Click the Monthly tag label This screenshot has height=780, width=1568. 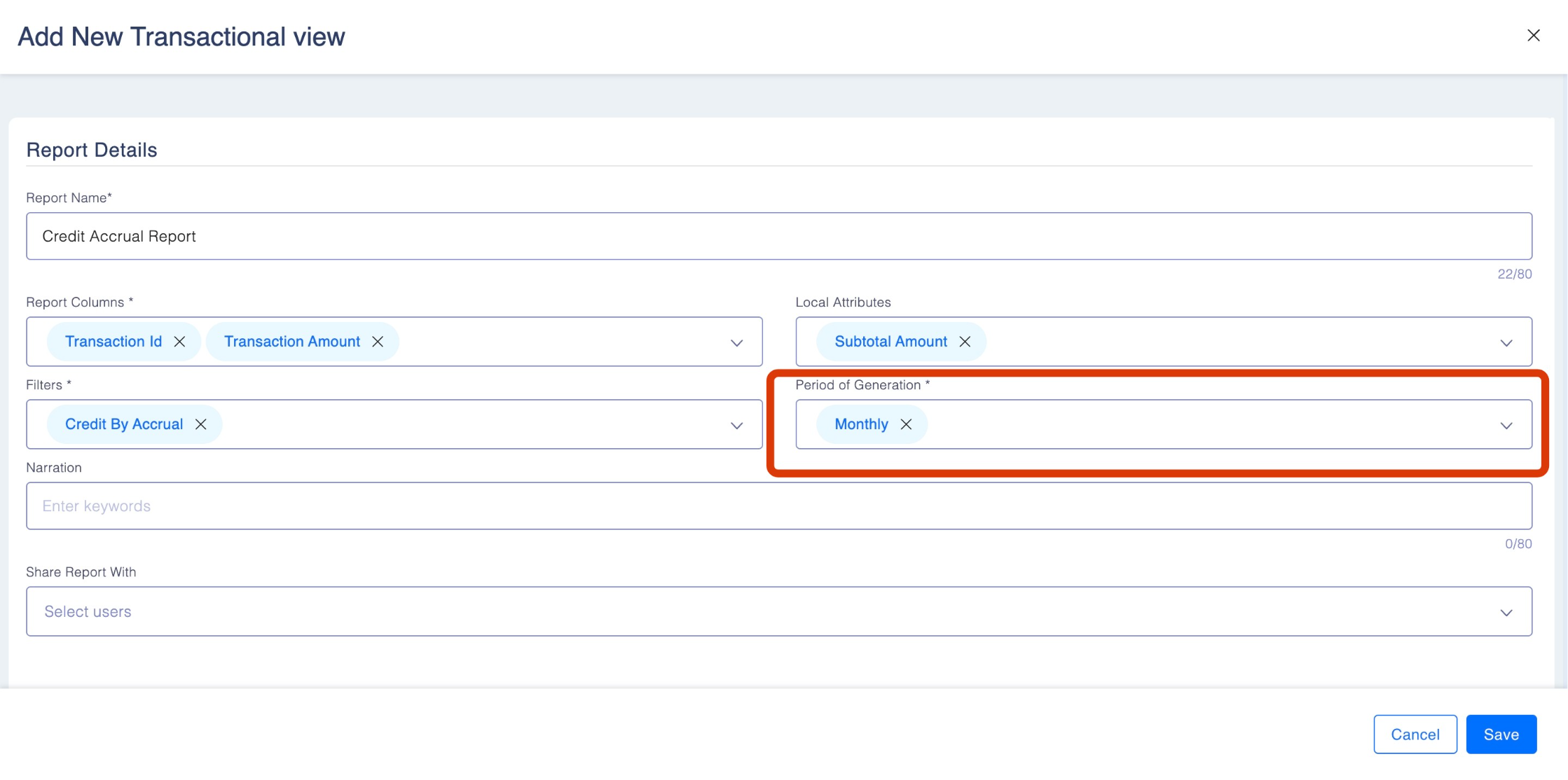[860, 424]
